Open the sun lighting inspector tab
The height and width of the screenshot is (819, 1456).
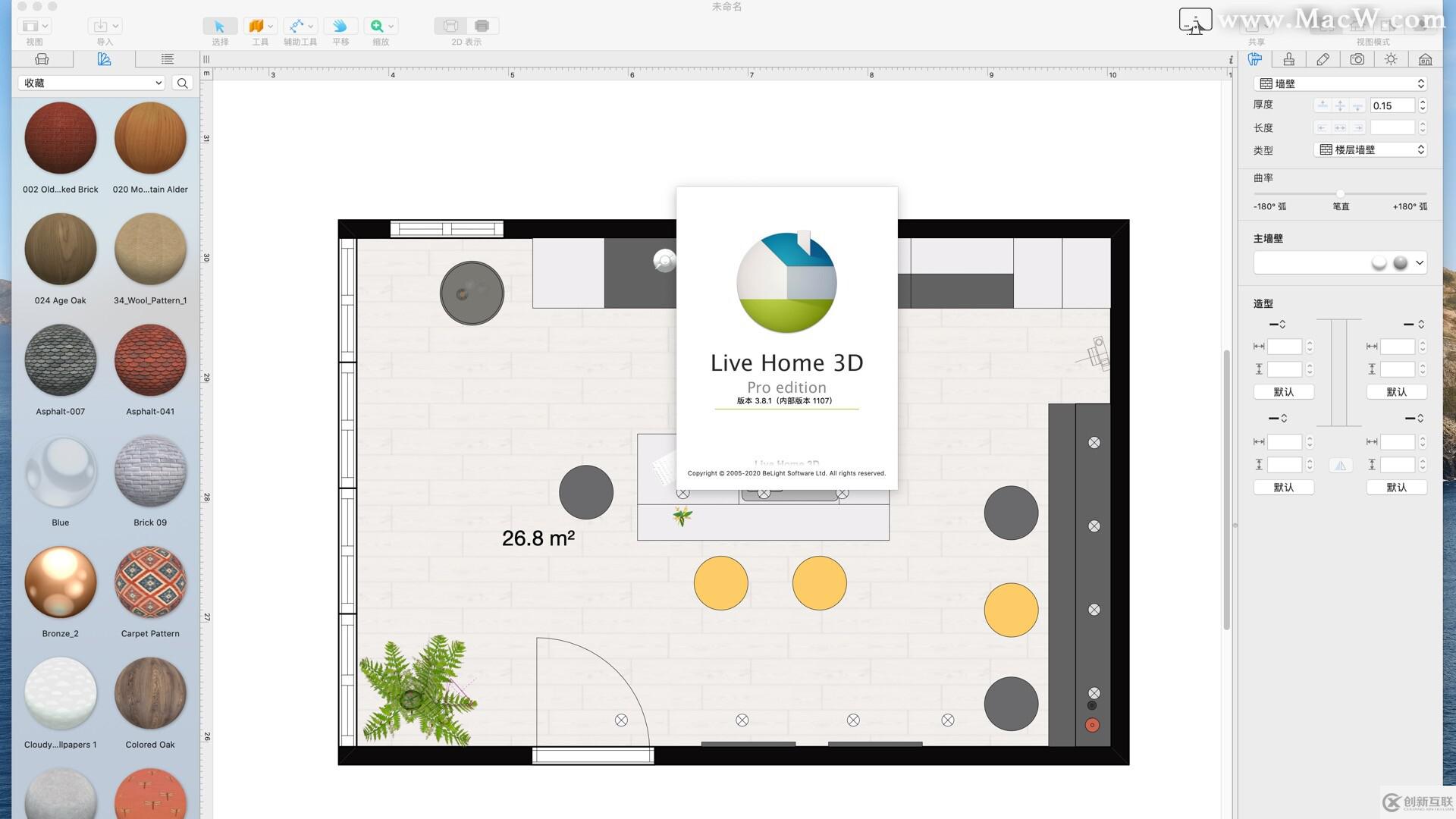point(1391,59)
